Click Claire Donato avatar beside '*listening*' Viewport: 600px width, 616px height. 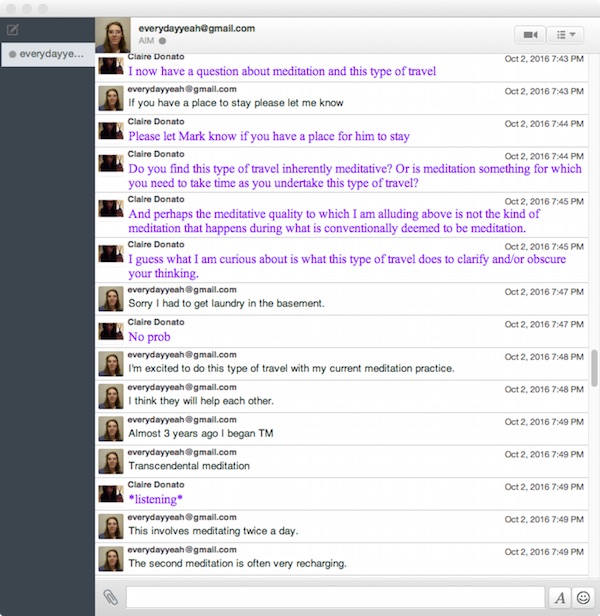tap(111, 494)
